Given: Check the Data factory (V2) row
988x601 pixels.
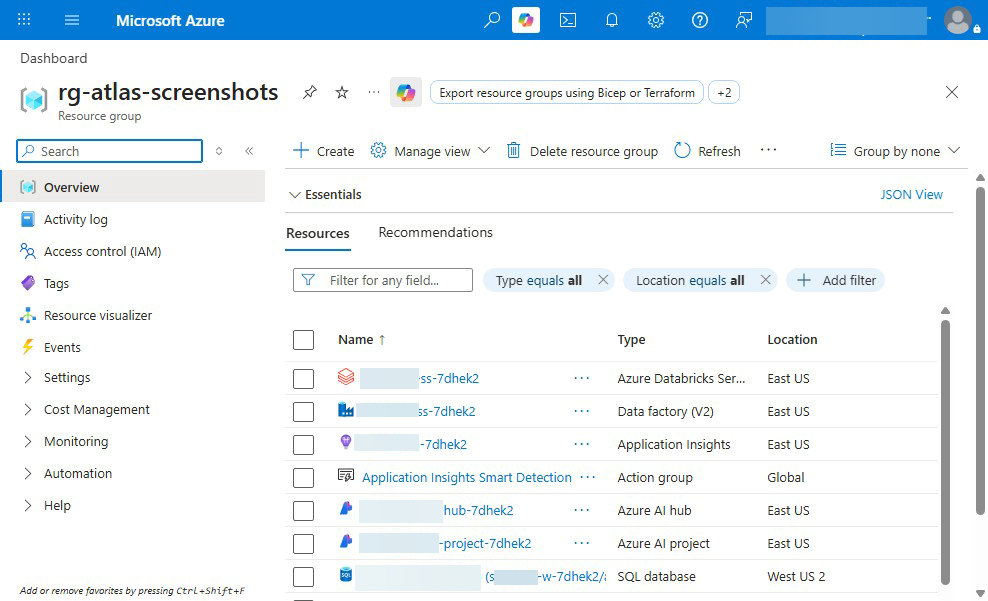Looking at the screenshot, I should tap(303, 411).
